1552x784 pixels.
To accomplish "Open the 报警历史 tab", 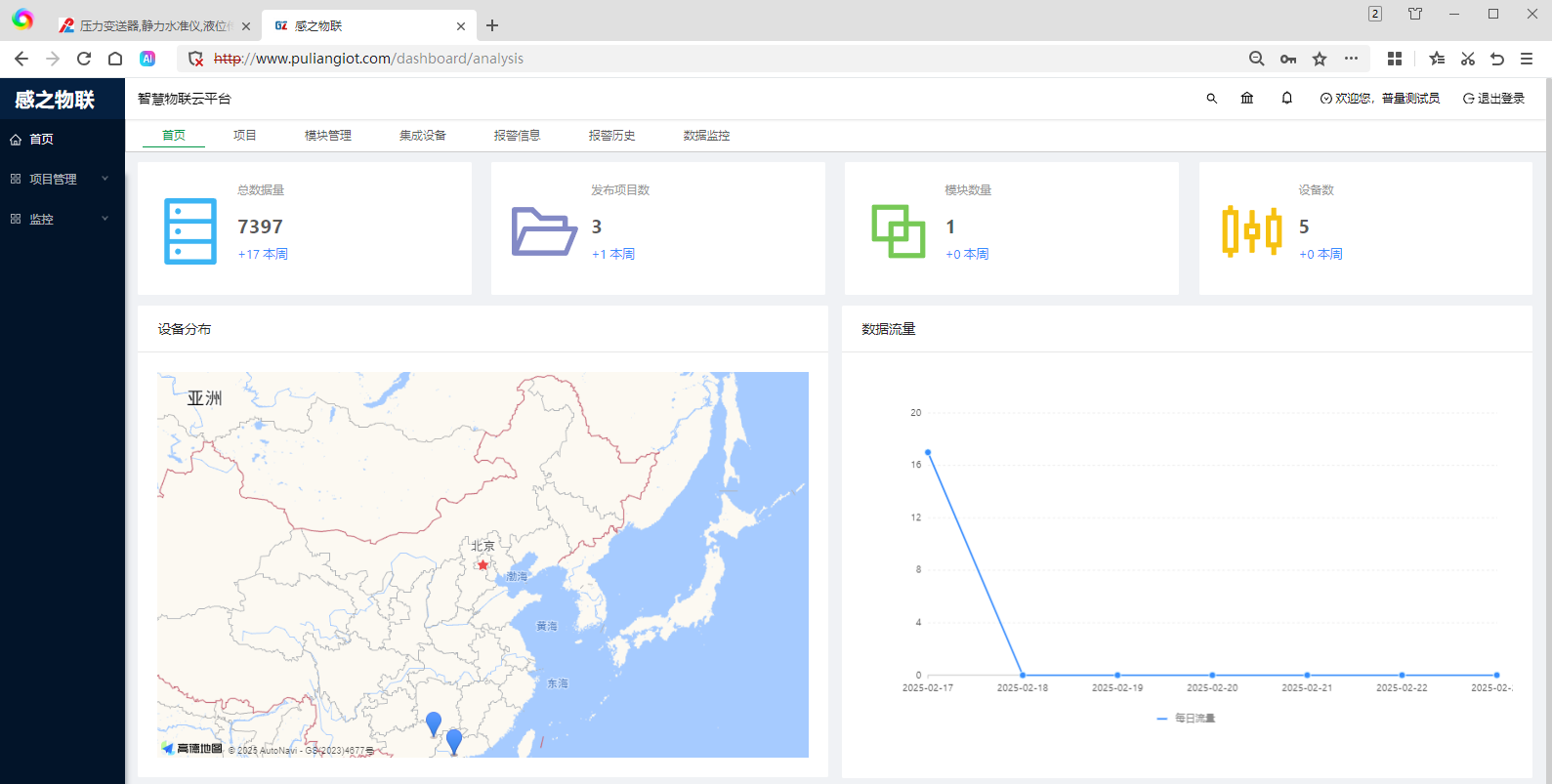I will tap(611, 136).
